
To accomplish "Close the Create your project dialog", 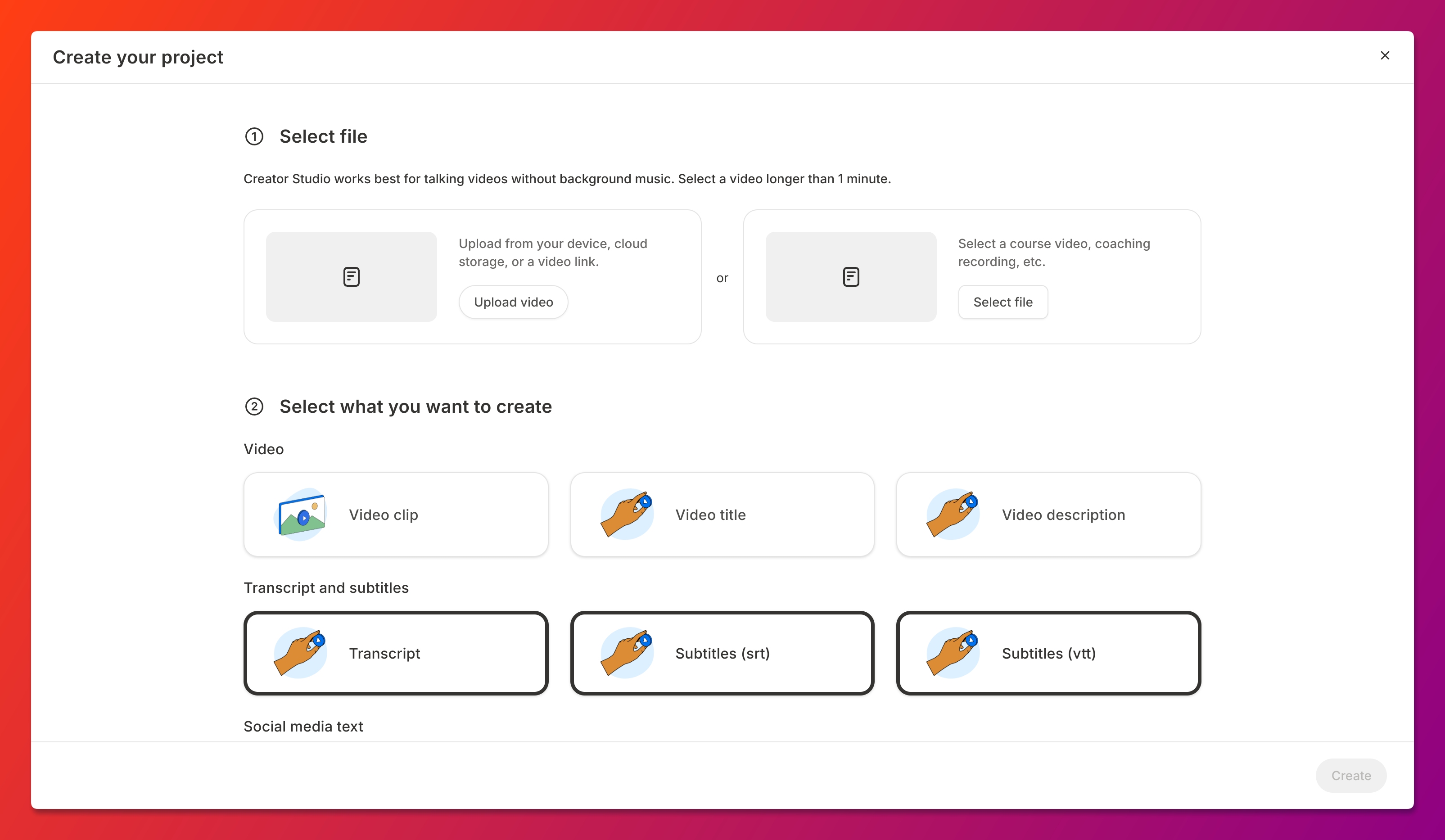I will (x=1385, y=56).
